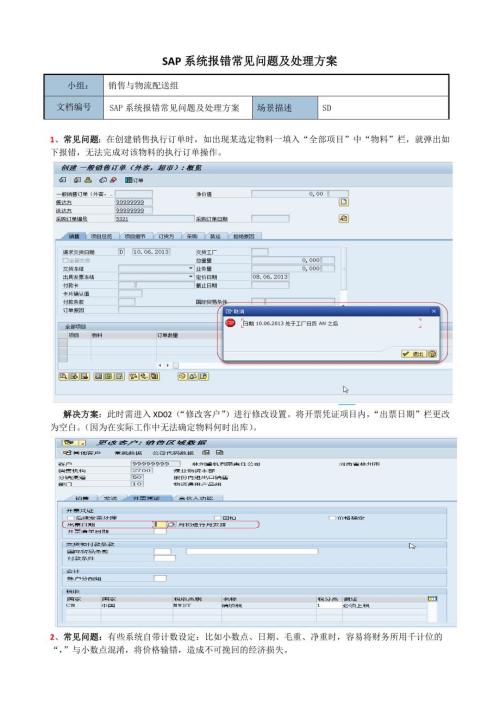Click the Incoterms code field
The width and height of the screenshot is (500, 707).
pos(162,551)
